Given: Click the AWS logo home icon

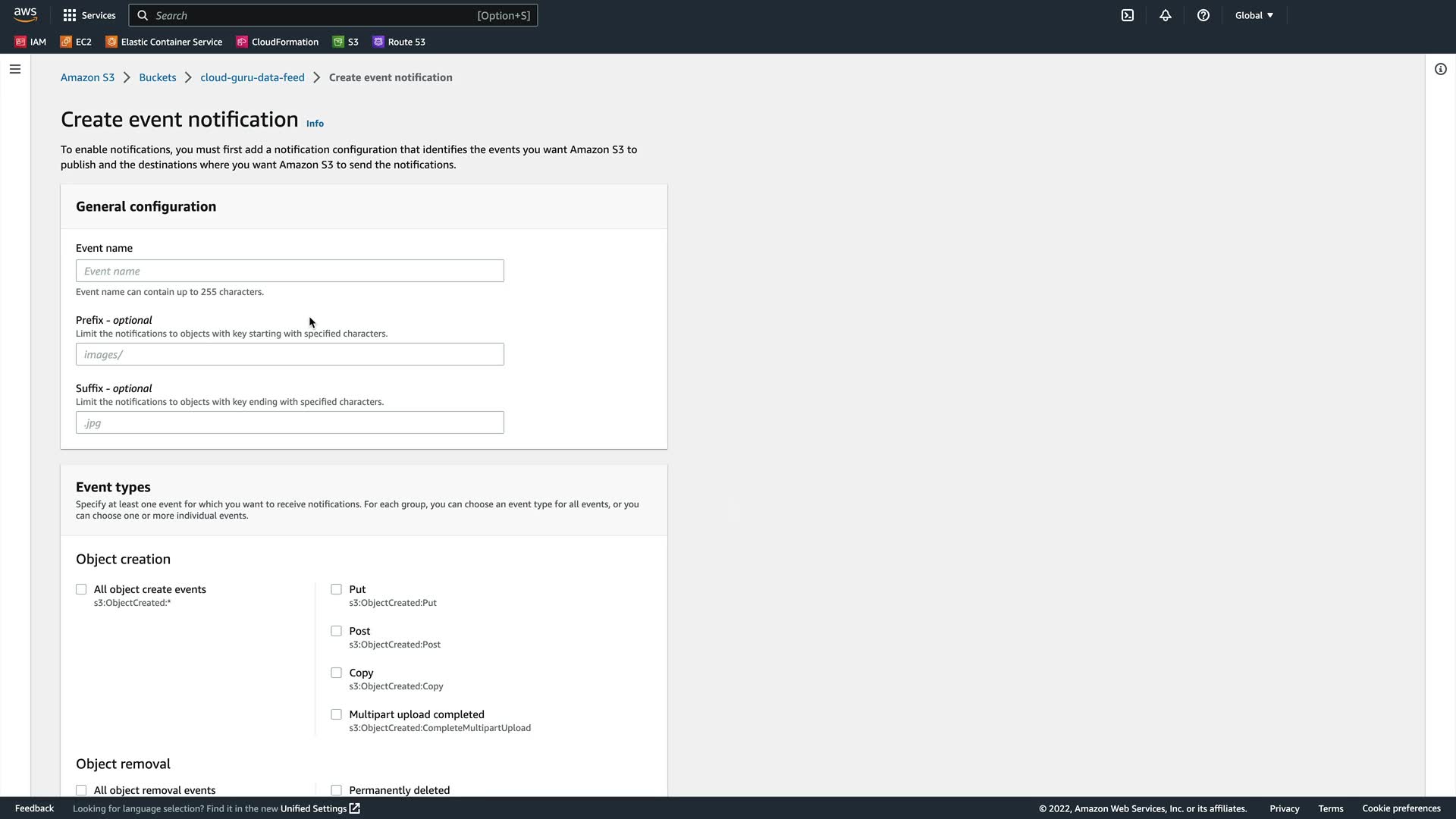Looking at the screenshot, I should coord(25,15).
